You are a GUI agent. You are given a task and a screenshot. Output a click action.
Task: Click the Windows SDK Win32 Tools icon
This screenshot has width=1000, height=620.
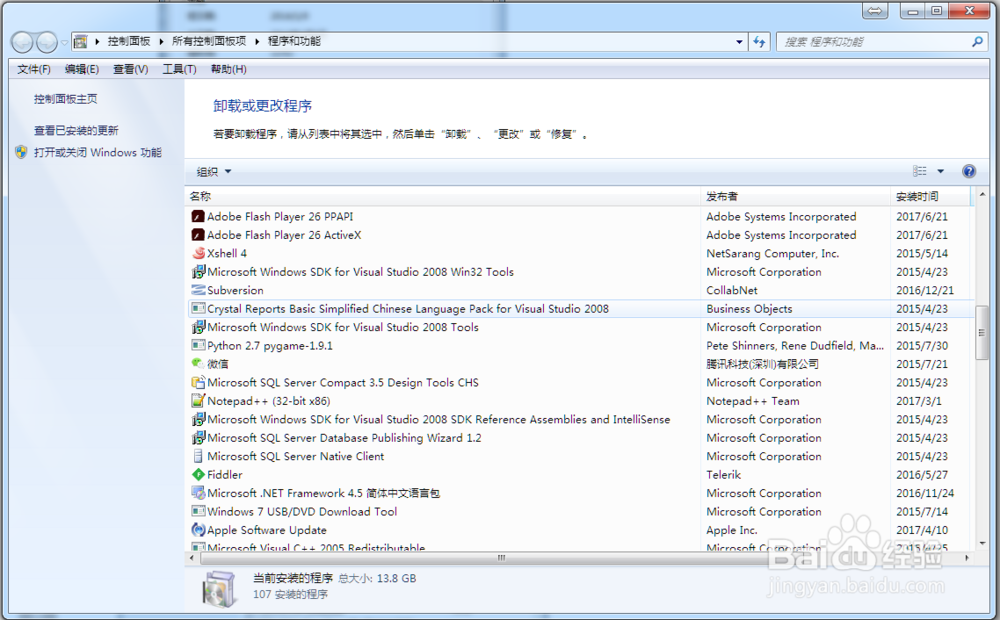point(198,272)
